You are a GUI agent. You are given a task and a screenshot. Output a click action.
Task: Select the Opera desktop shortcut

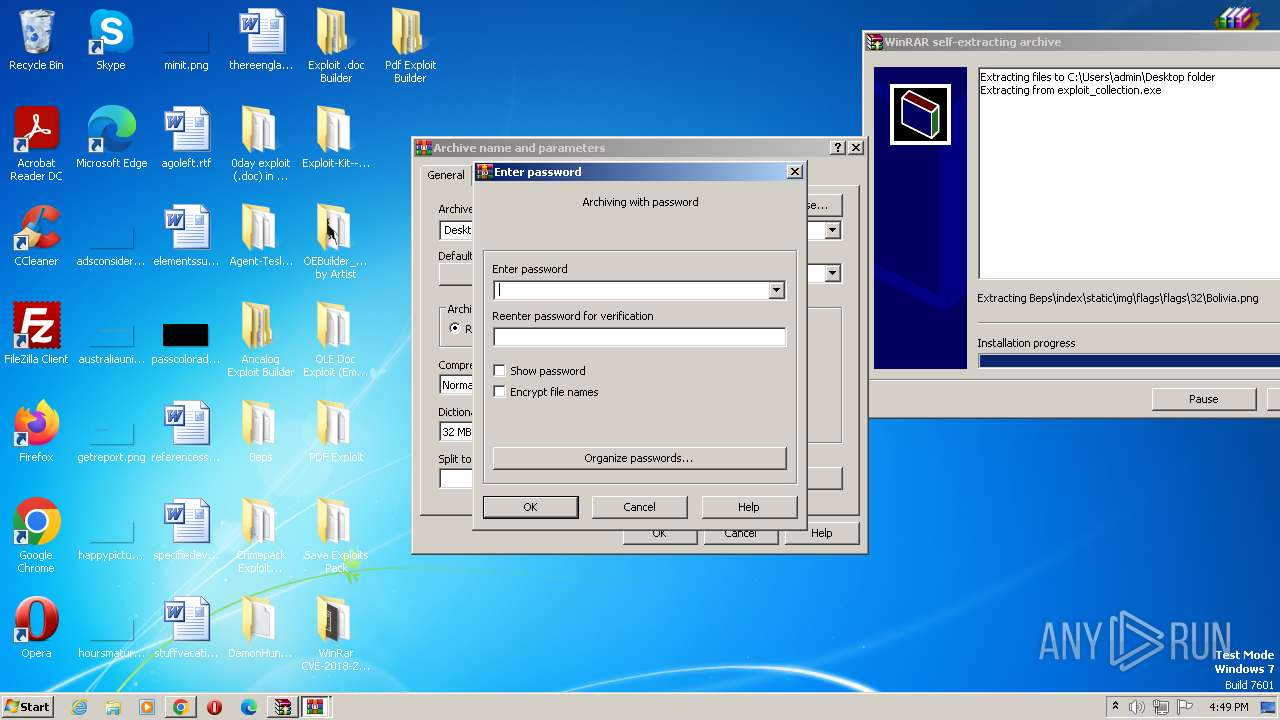tap(36, 629)
